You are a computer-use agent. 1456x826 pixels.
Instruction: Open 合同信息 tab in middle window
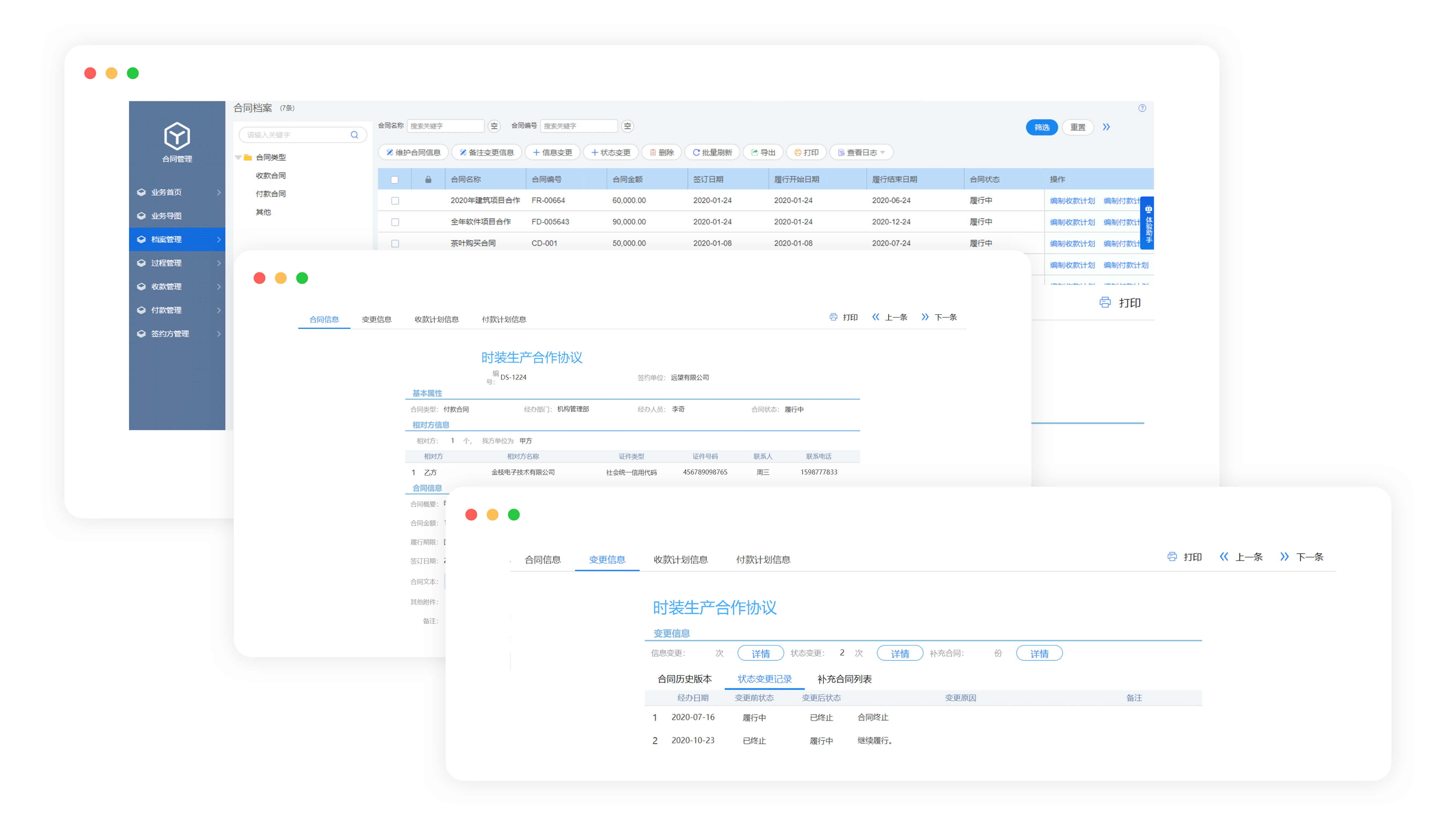(324, 319)
